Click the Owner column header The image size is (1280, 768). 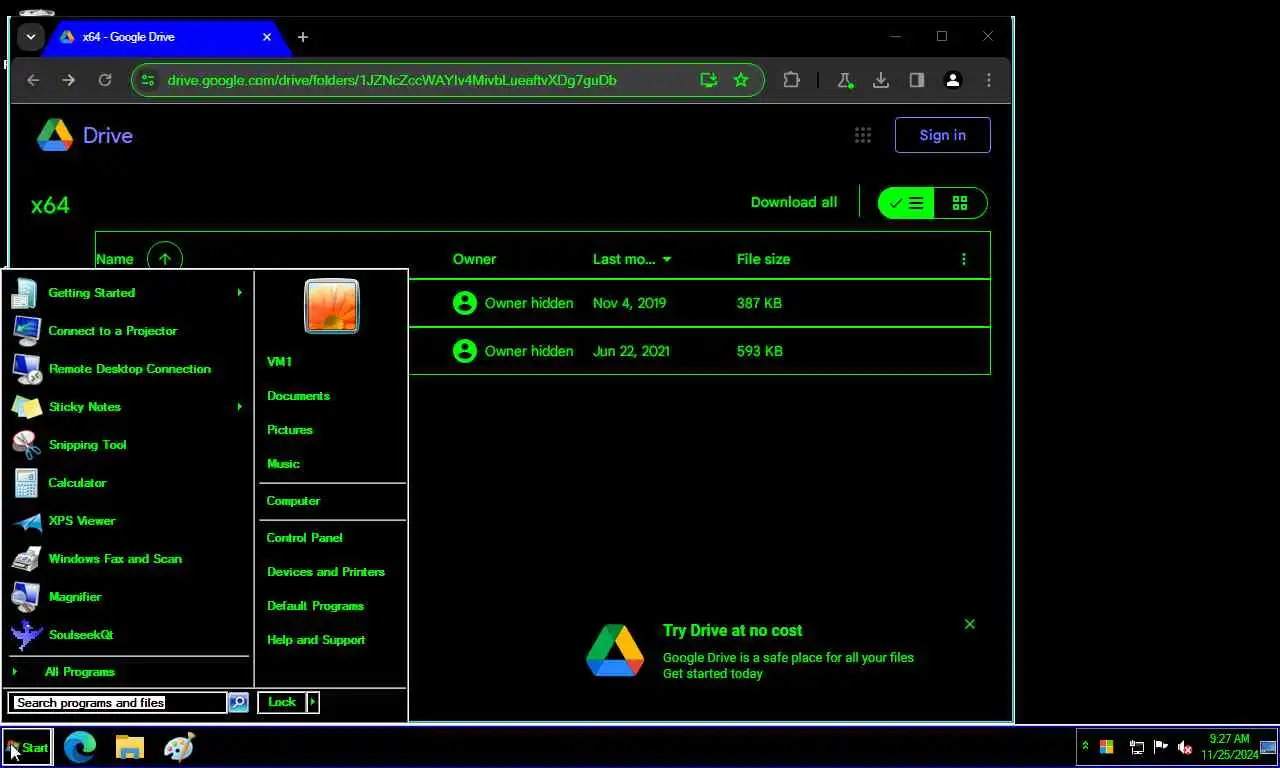point(474,259)
